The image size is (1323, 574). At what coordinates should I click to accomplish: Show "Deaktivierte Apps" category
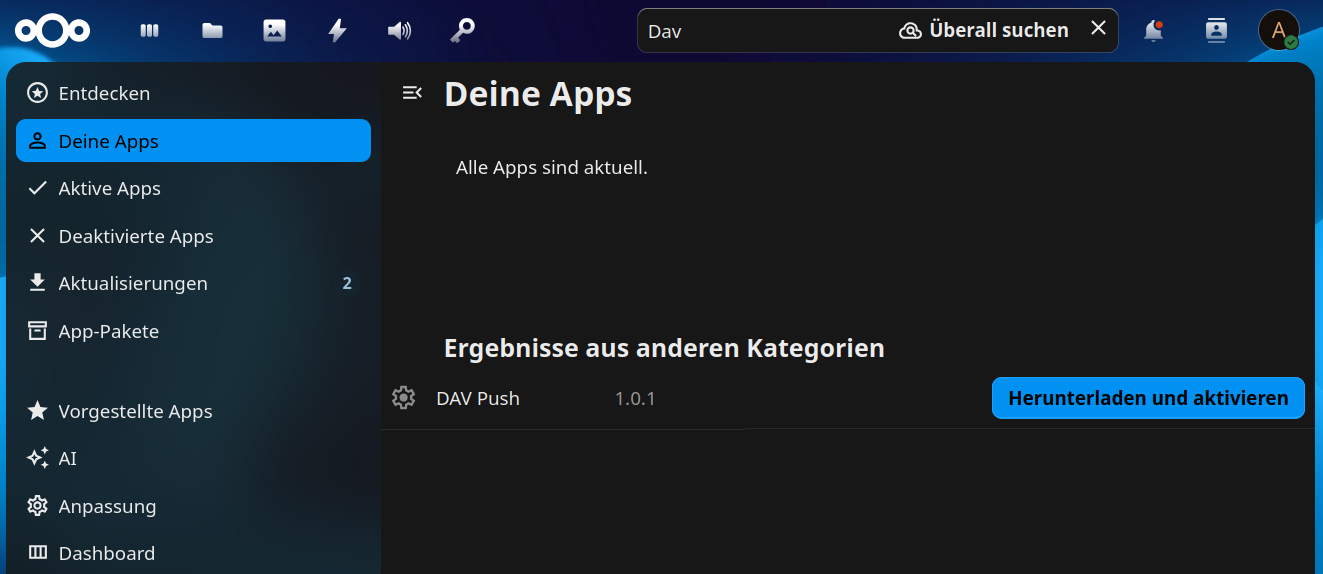tap(135, 237)
